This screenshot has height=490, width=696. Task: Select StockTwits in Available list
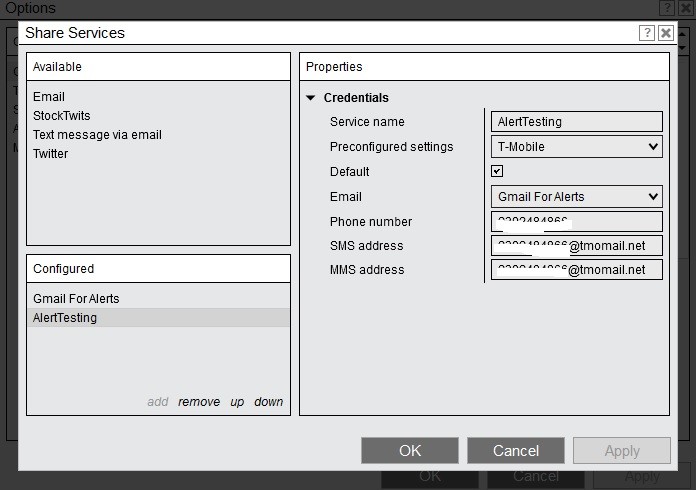click(x=62, y=116)
